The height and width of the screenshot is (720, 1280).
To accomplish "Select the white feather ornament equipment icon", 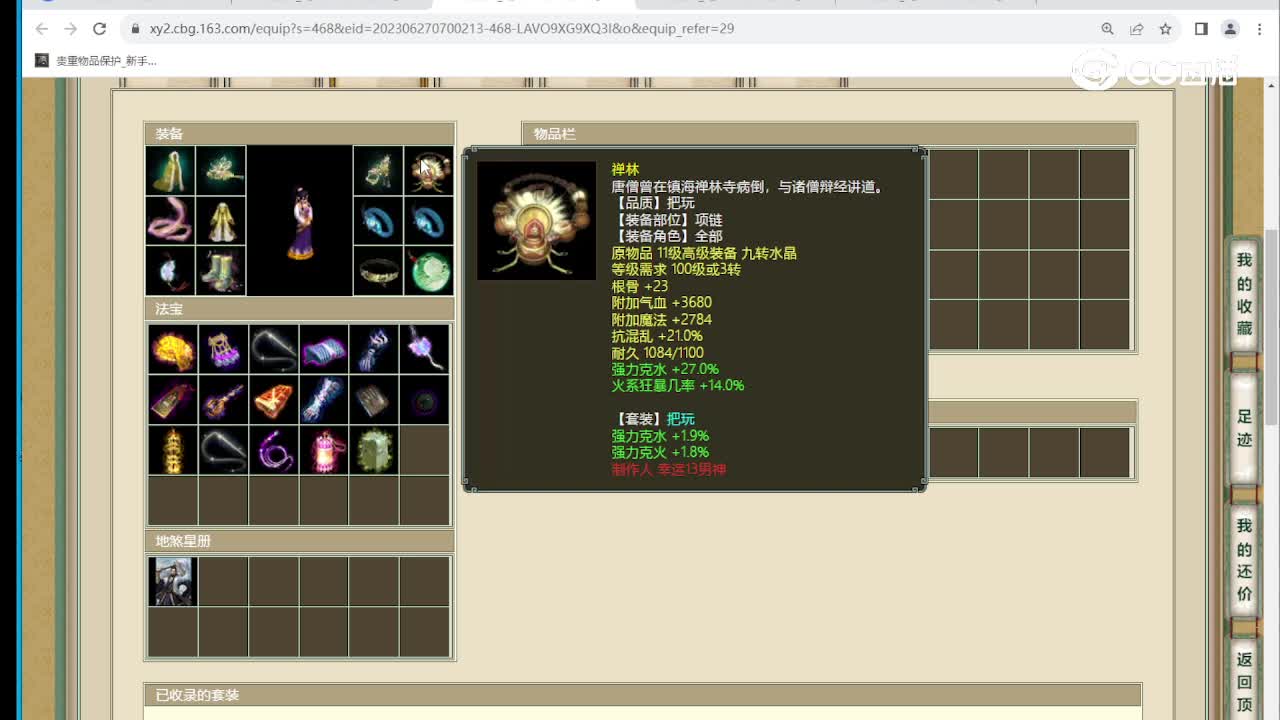I will (x=171, y=271).
